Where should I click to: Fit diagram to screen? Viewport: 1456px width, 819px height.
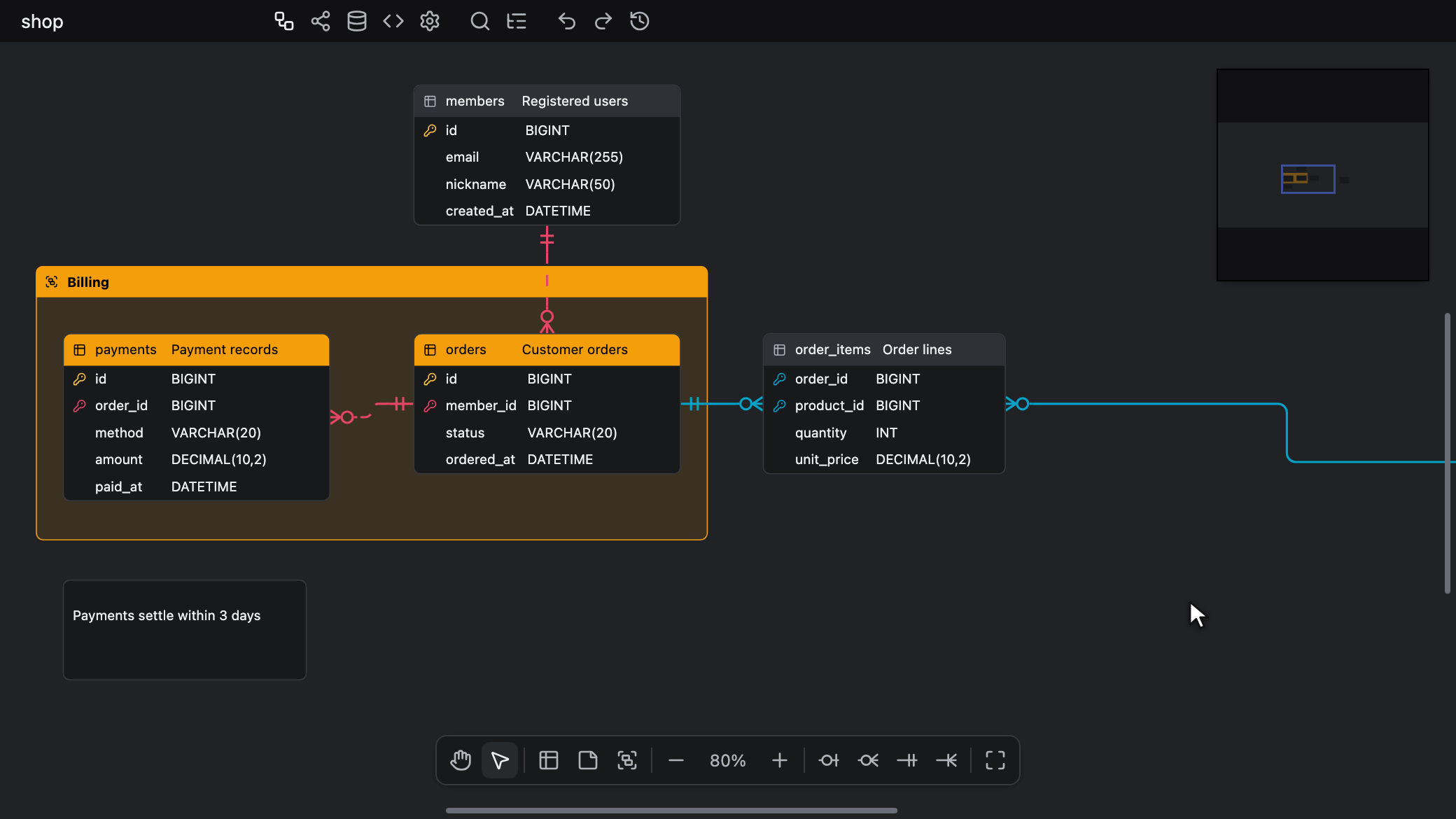995,760
